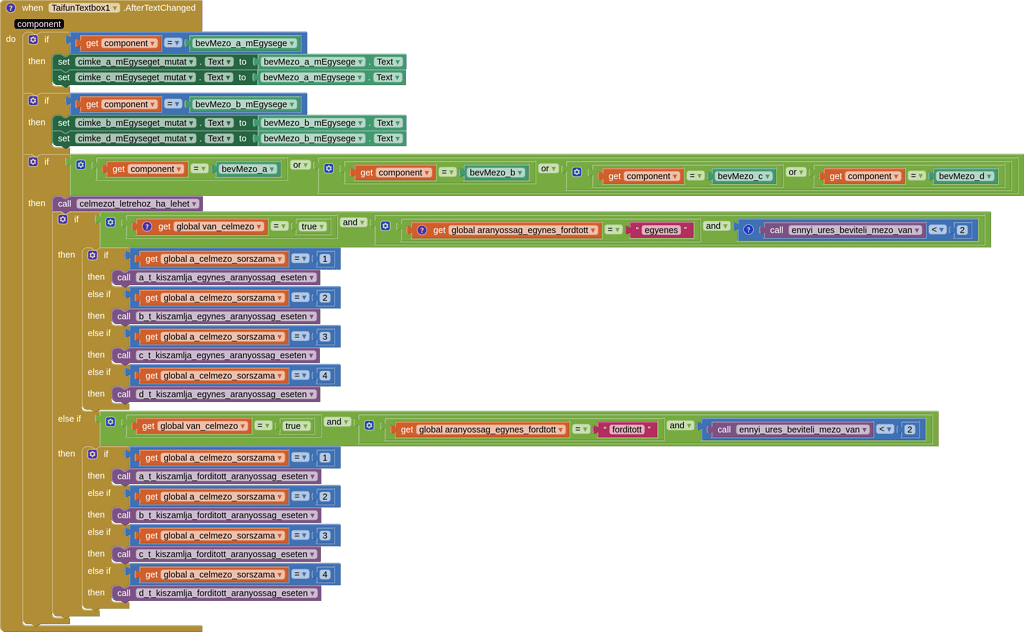1024x632 pixels.
Task: Click the component parameter tag under the event header
Action: click(x=38, y=24)
